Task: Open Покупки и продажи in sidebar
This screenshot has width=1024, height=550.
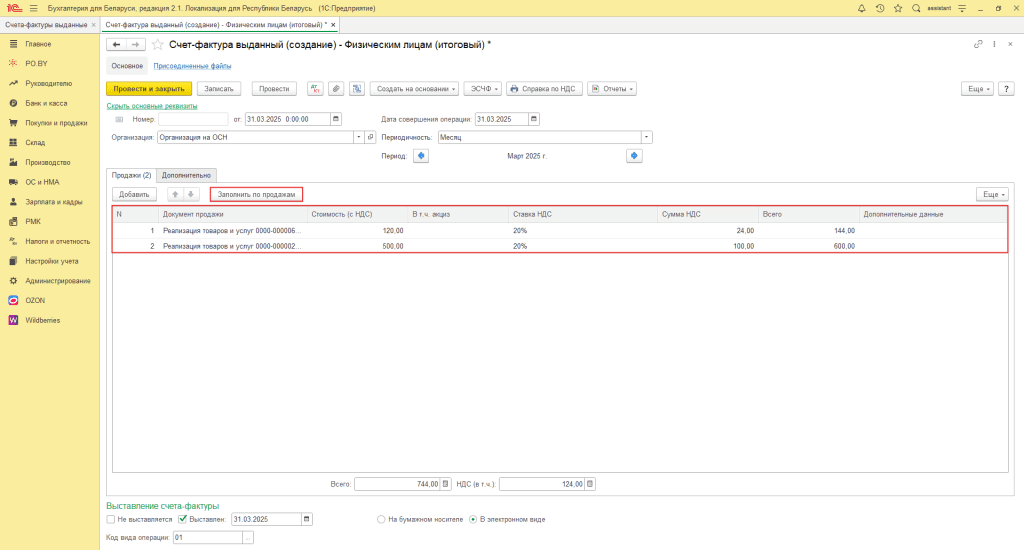Action: pyautogui.click(x=56, y=123)
